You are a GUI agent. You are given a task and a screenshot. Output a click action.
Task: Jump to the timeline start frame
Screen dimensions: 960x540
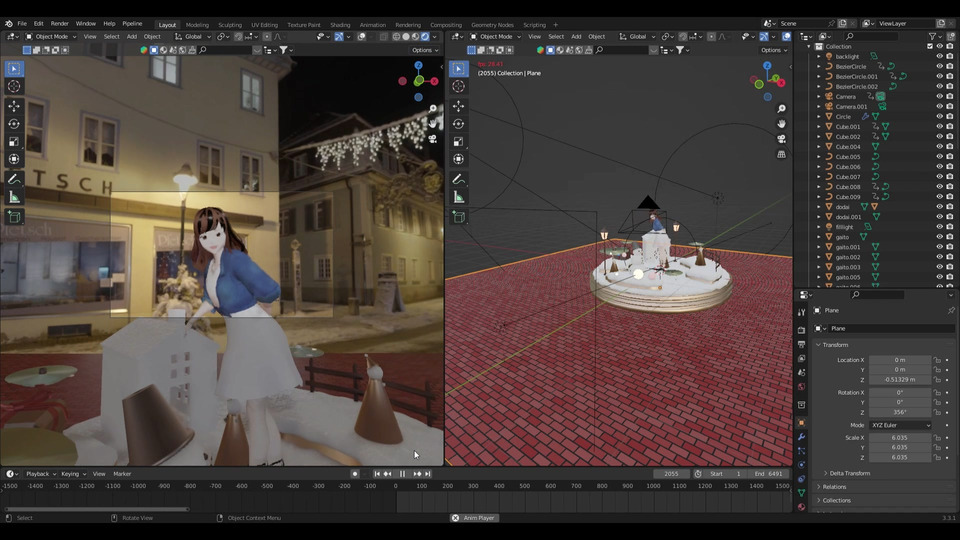(377, 474)
